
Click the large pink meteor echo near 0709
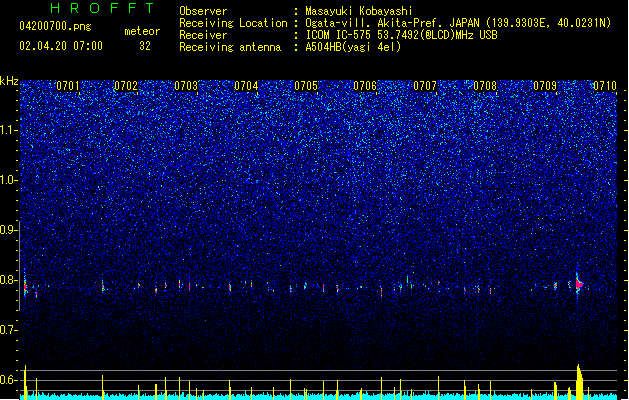579,284
